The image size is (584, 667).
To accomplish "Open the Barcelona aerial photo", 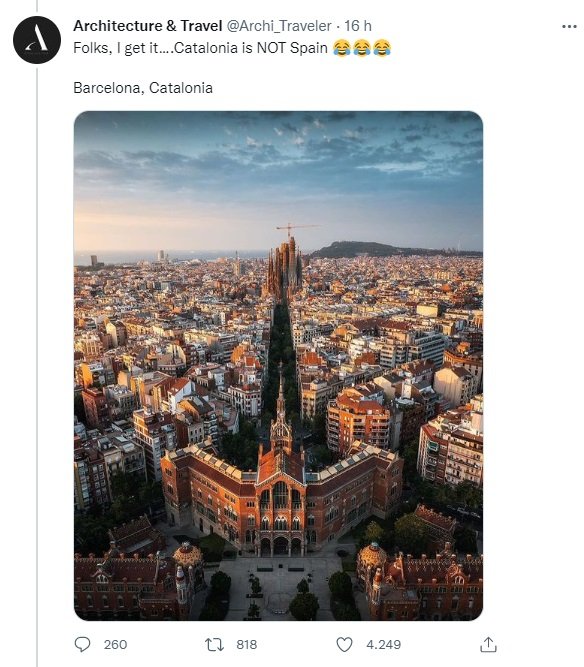I will tap(278, 366).
